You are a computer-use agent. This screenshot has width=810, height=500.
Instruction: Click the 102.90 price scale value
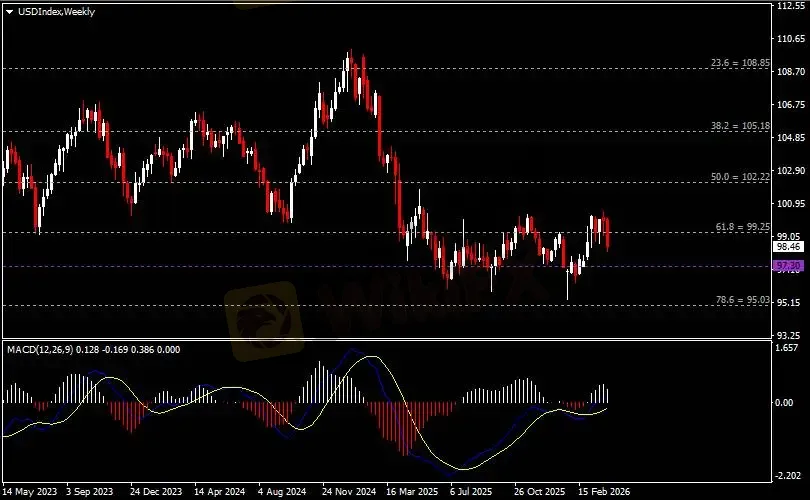(790, 170)
